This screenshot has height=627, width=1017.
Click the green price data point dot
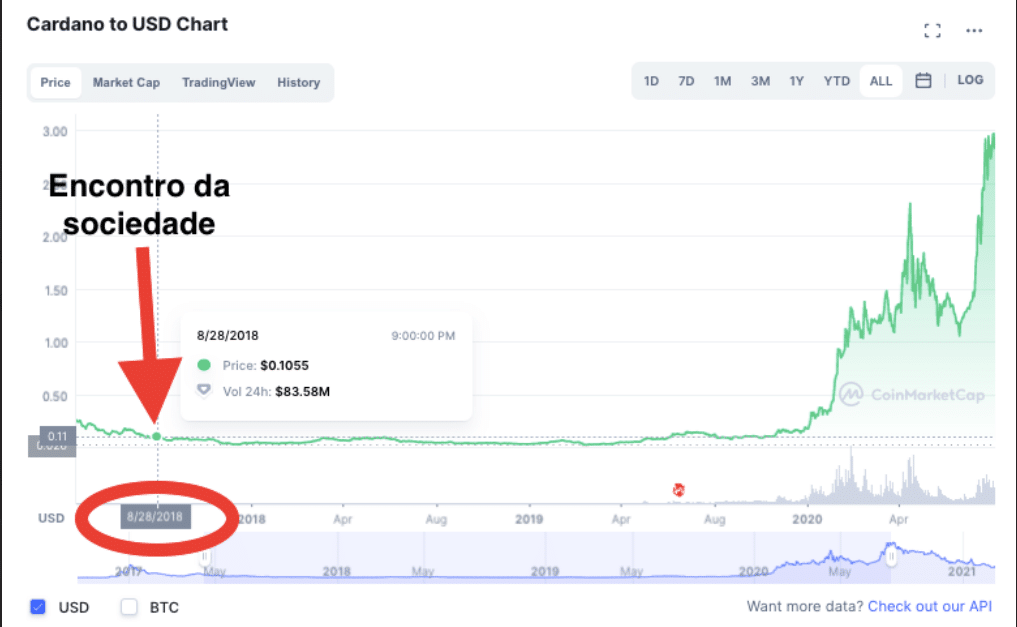(156, 436)
